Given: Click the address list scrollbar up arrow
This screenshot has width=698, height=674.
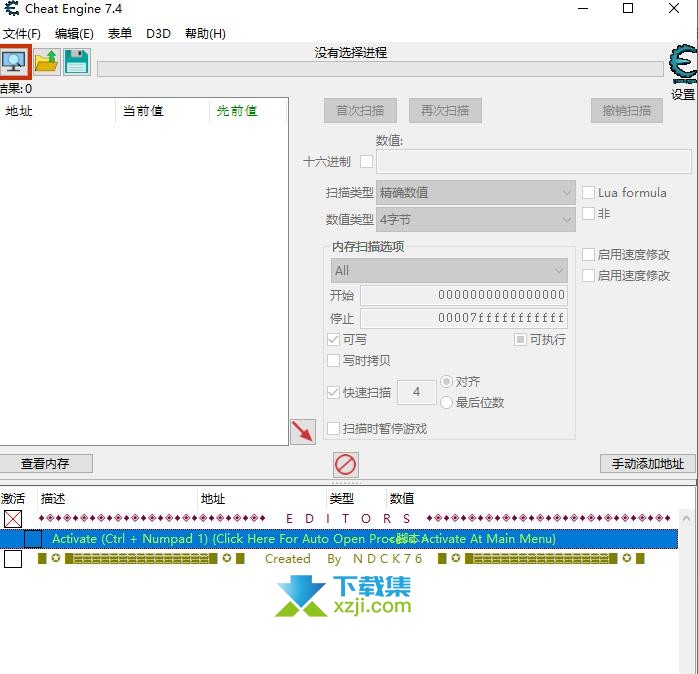Looking at the screenshot, I should (x=686, y=518).
